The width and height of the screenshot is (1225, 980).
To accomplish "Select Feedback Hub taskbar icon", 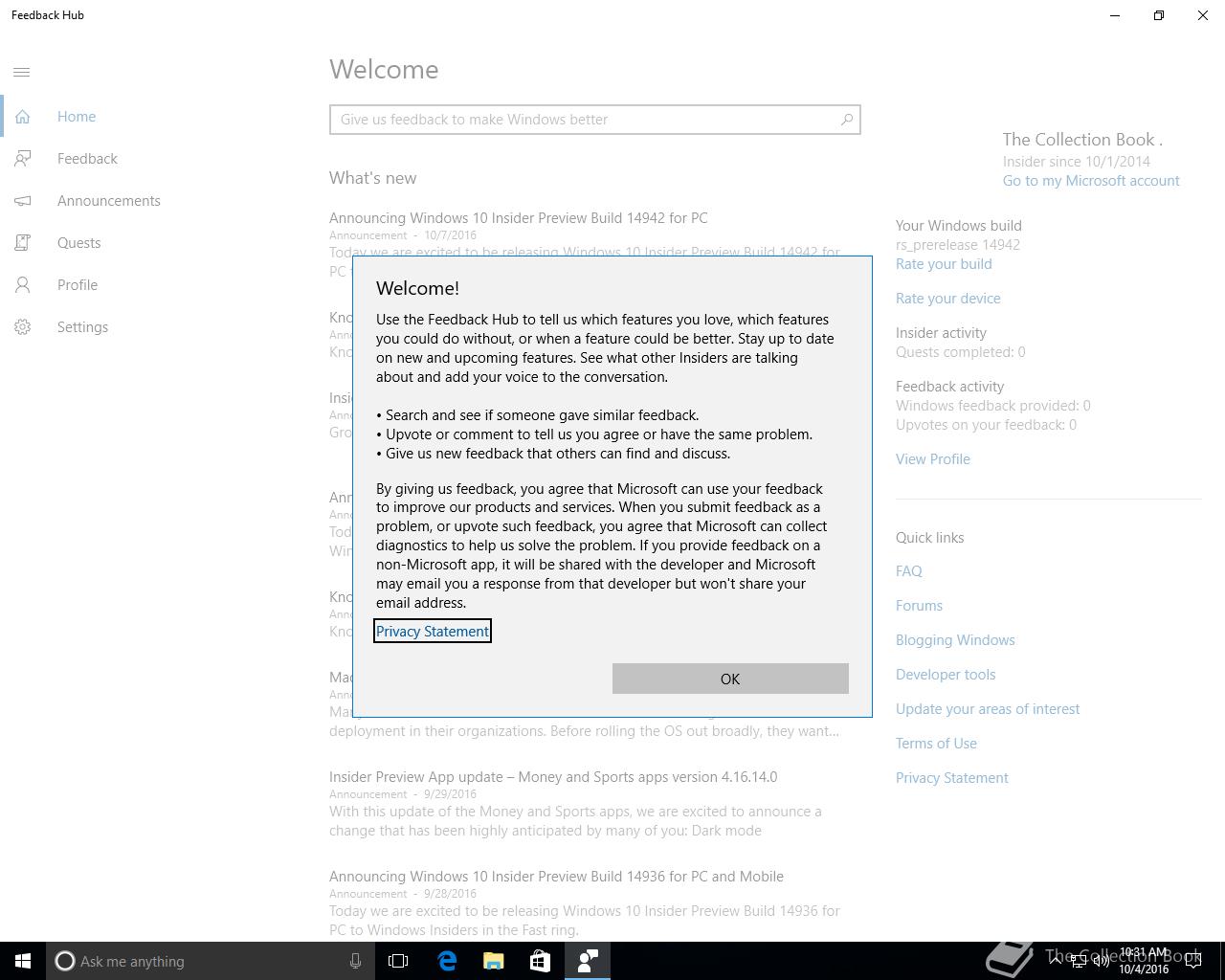I will coord(588,961).
